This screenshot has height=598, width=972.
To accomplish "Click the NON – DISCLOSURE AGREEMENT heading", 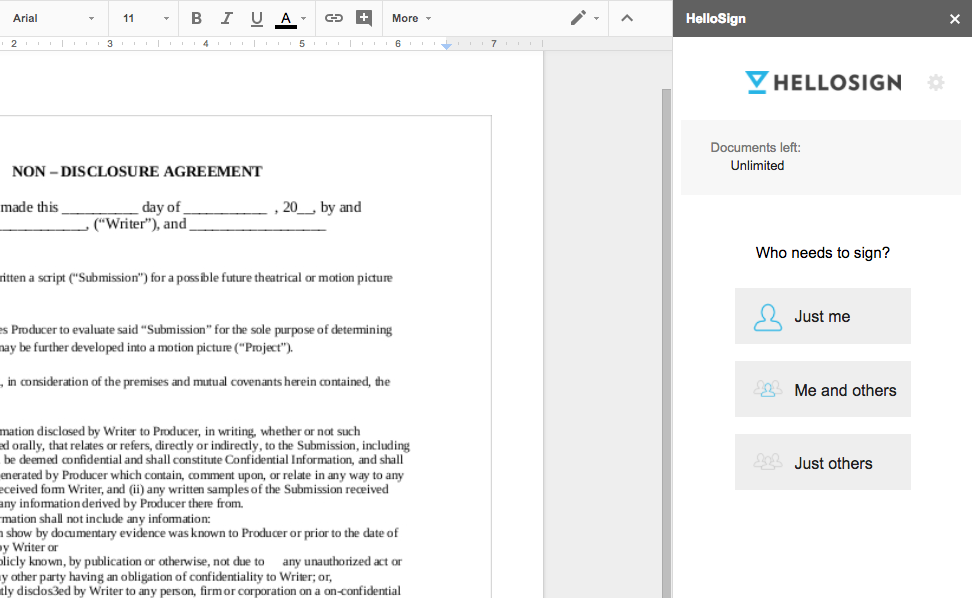I will [137, 172].
